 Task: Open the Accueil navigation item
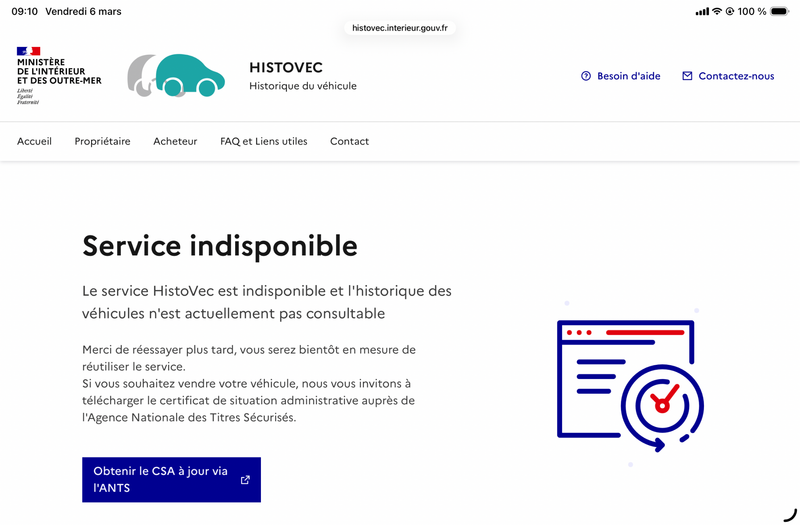pyautogui.click(x=34, y=141)
